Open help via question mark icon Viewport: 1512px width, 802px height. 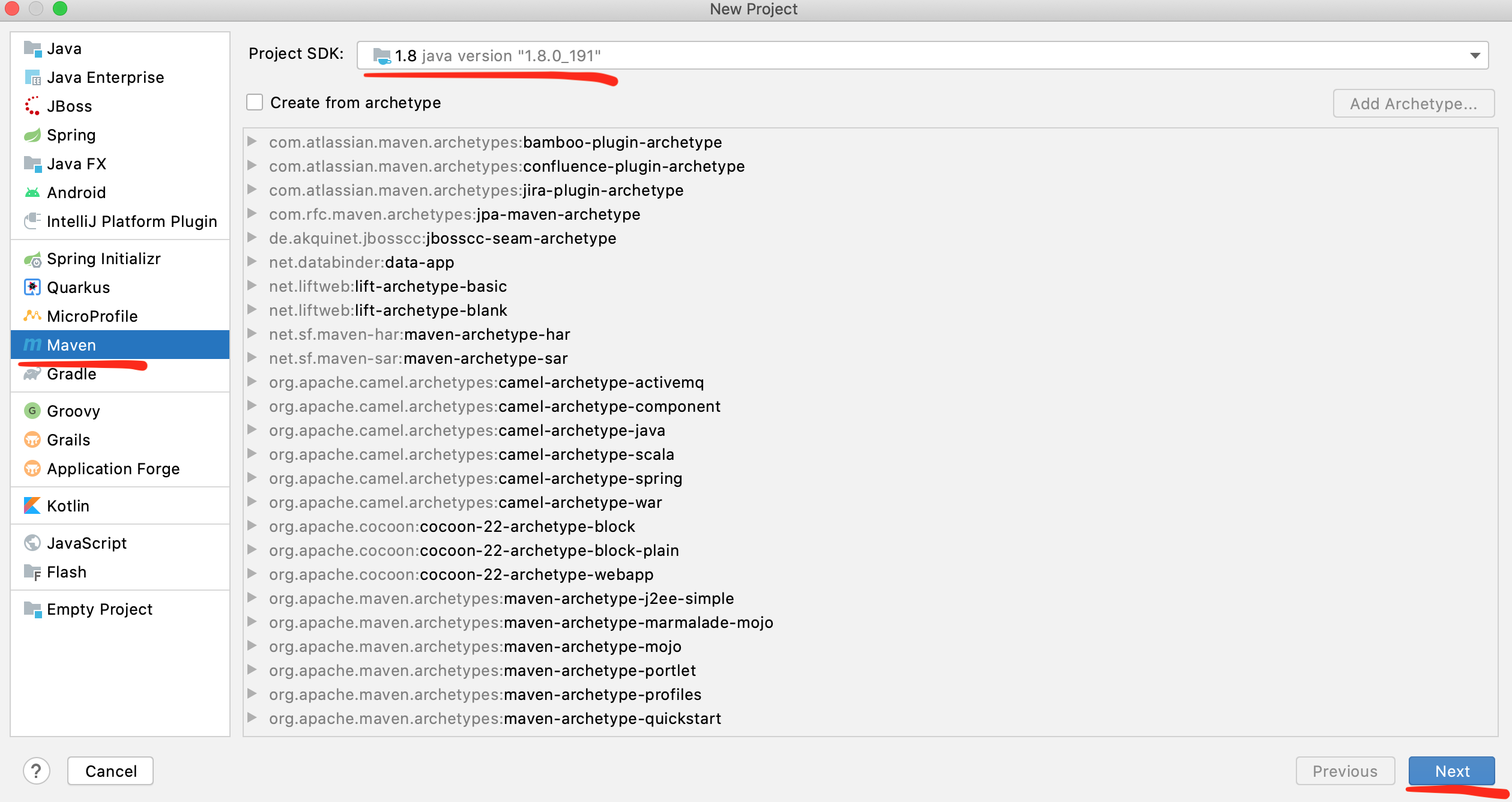tap(36, 771)
